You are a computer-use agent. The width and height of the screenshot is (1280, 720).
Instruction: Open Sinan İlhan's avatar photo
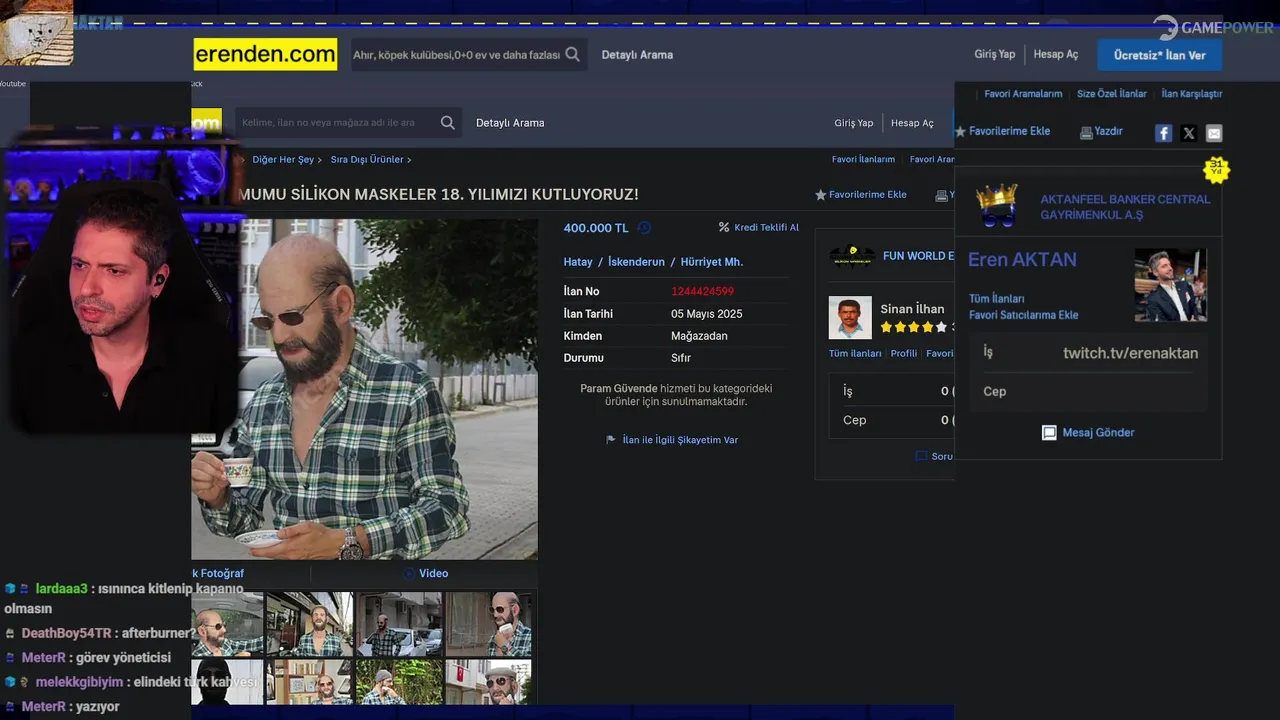[x=850, y=318]
